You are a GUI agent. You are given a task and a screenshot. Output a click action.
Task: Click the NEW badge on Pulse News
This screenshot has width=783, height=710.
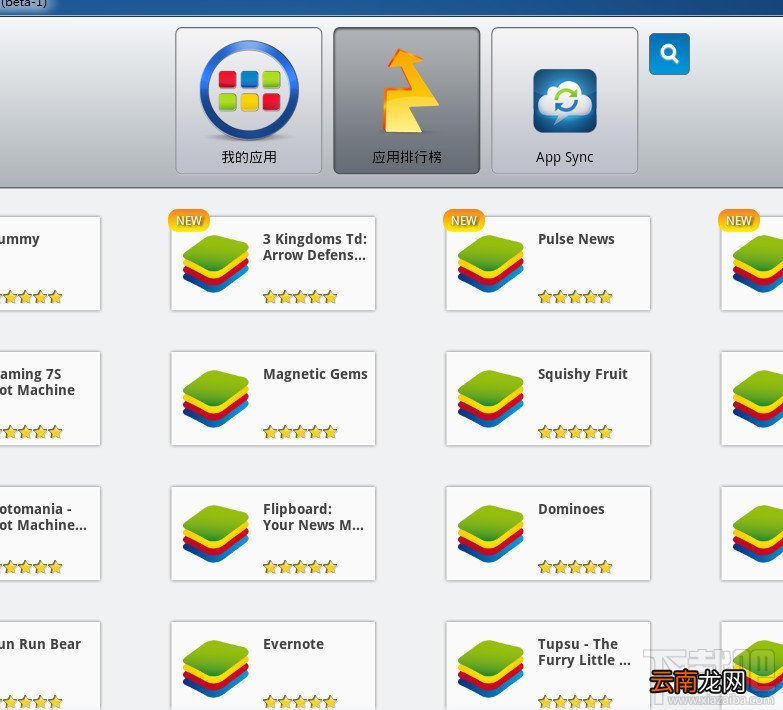click(x=464, y=220)
